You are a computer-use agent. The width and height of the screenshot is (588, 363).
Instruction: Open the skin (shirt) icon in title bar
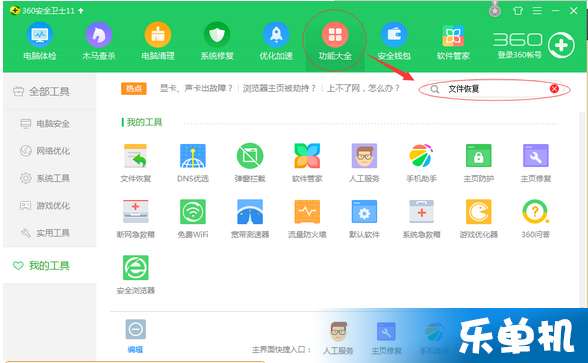coord(518,11)
